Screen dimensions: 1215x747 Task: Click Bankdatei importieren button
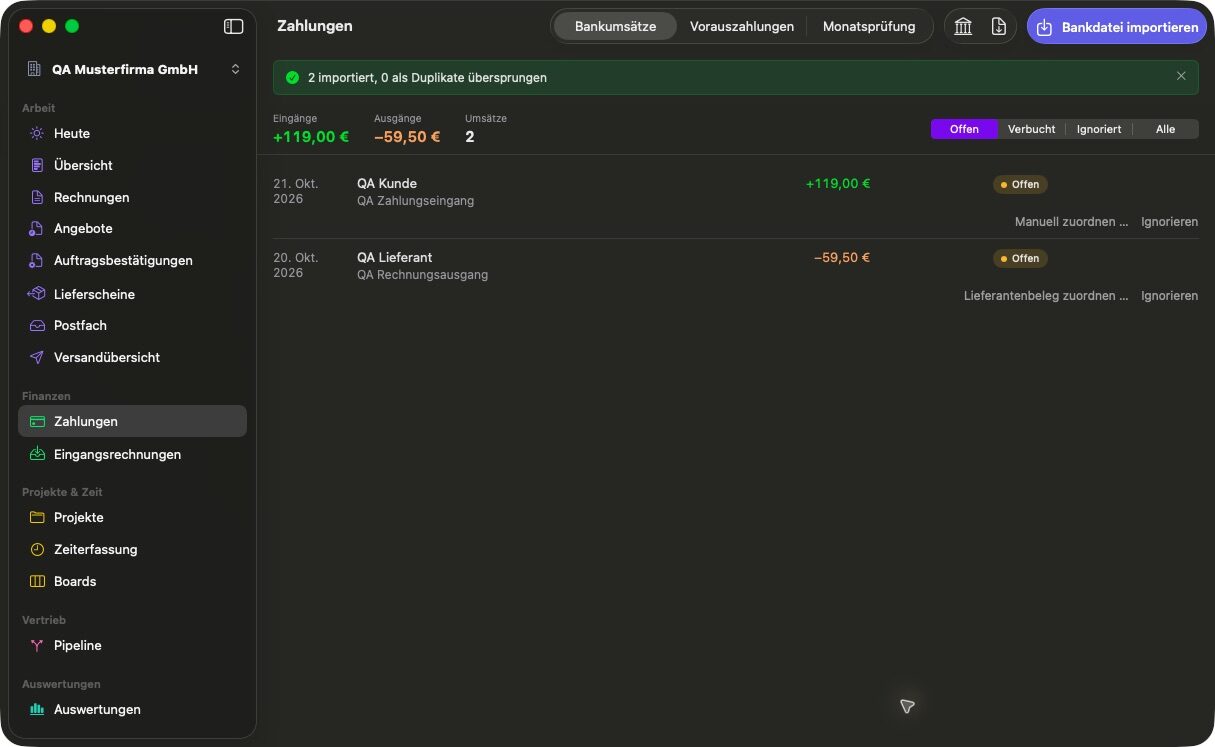1117,27
